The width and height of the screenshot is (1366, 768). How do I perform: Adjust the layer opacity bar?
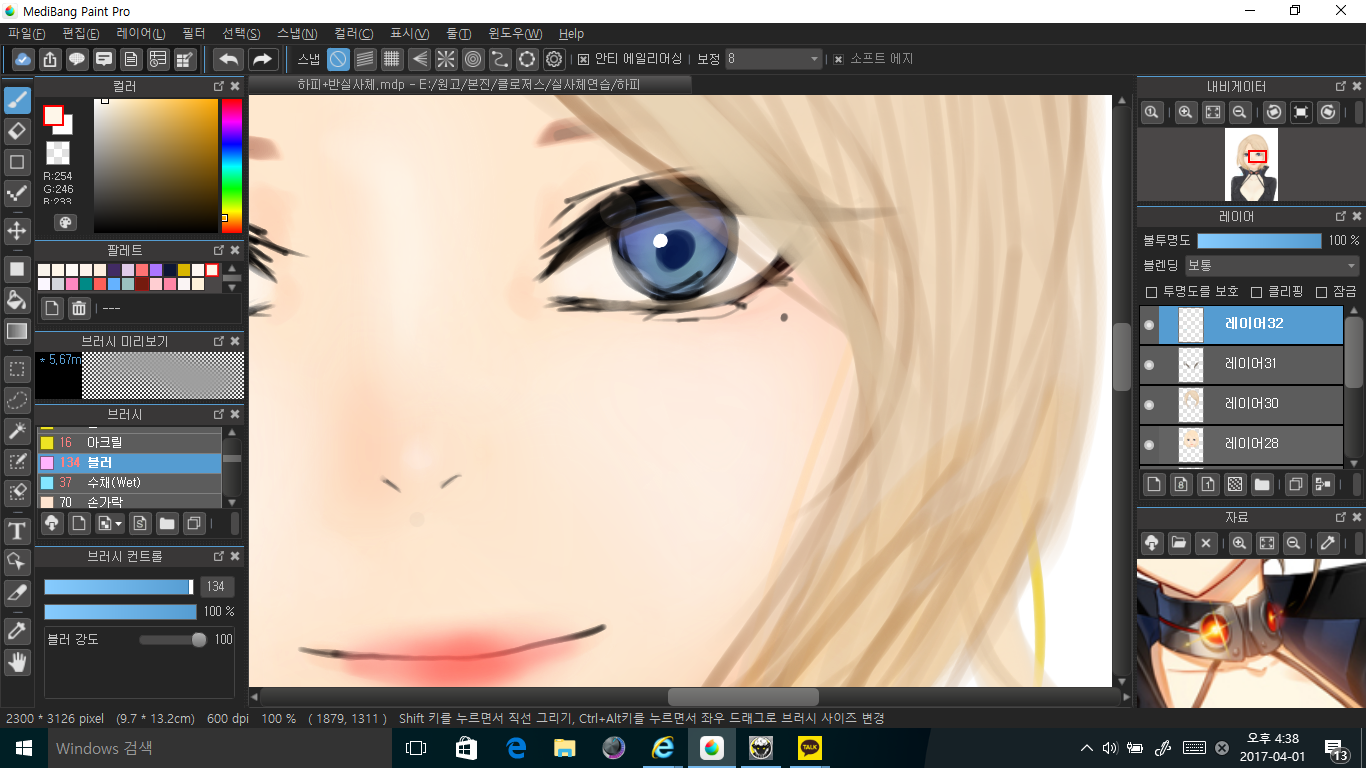pos(1259,241)
